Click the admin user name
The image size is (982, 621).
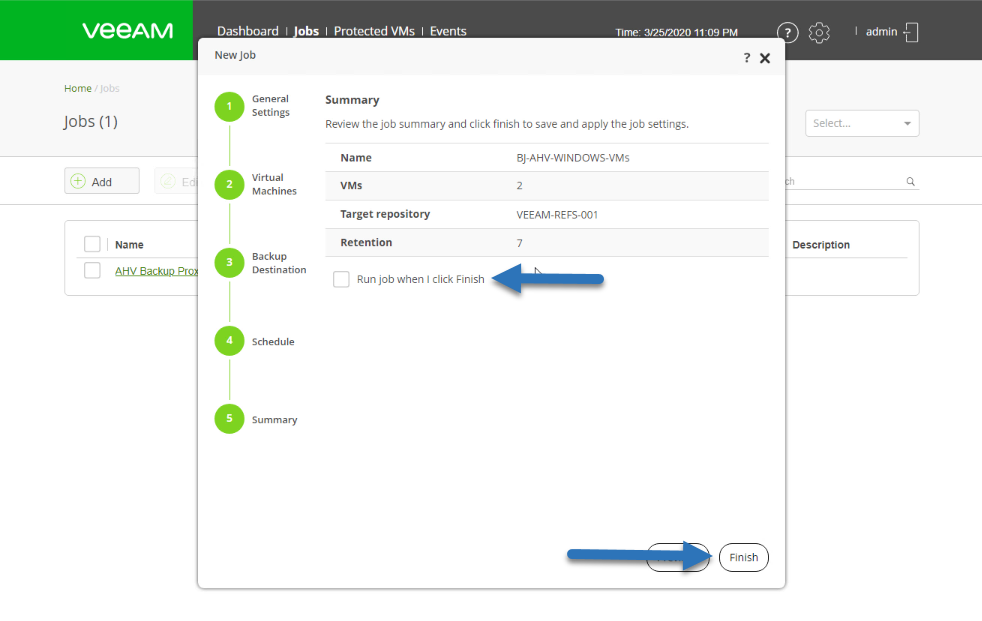point(881,32)
